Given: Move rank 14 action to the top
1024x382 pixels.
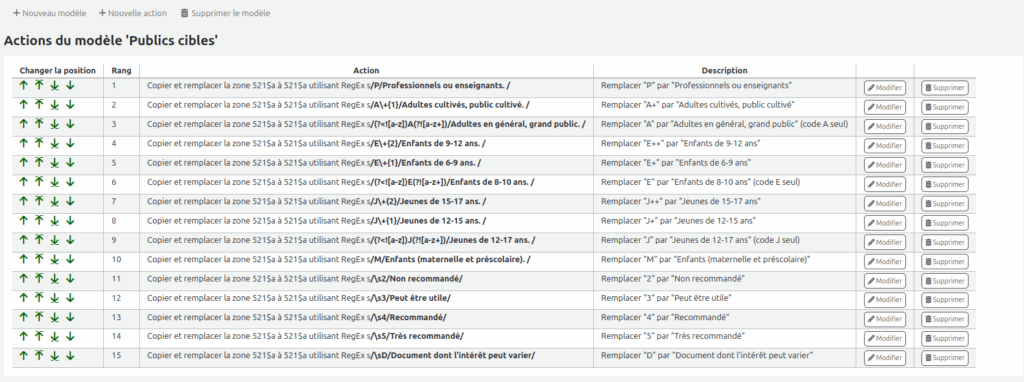Looking at the screenshot, I should point(39,336).
